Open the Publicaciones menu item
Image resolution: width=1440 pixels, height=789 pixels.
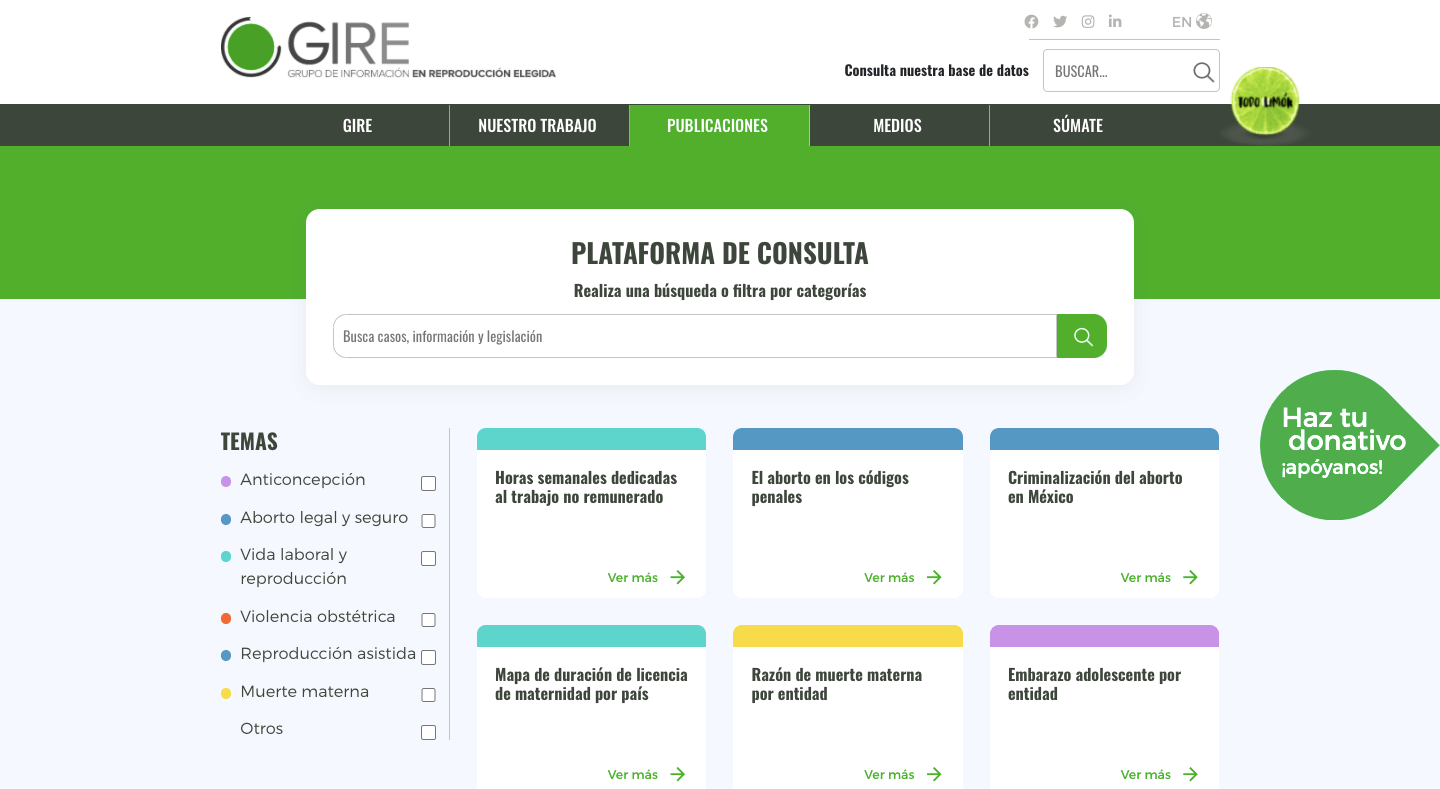pyautogui.click(x=717, y=126)
